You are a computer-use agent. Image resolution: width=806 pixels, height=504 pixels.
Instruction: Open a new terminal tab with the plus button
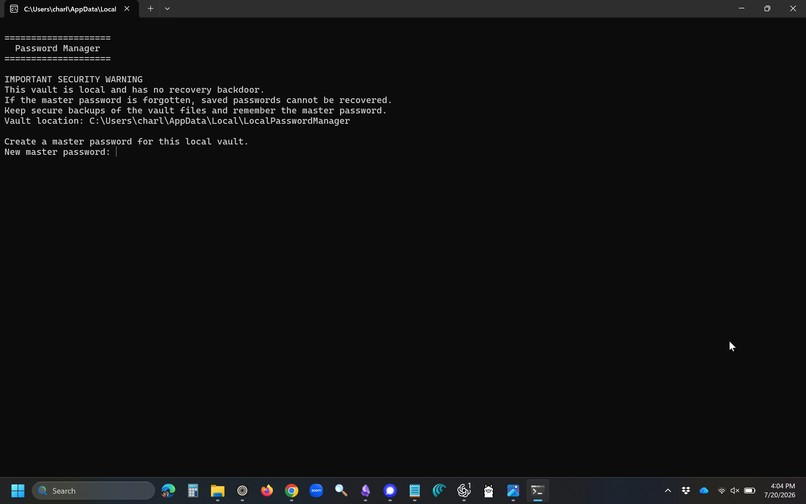[150, 9]
